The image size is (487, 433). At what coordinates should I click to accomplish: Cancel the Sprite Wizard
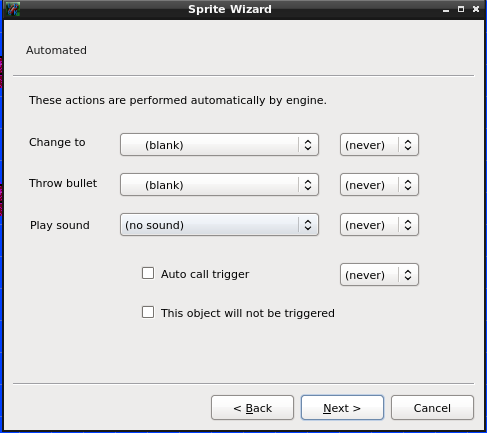(x=432, y=408)
